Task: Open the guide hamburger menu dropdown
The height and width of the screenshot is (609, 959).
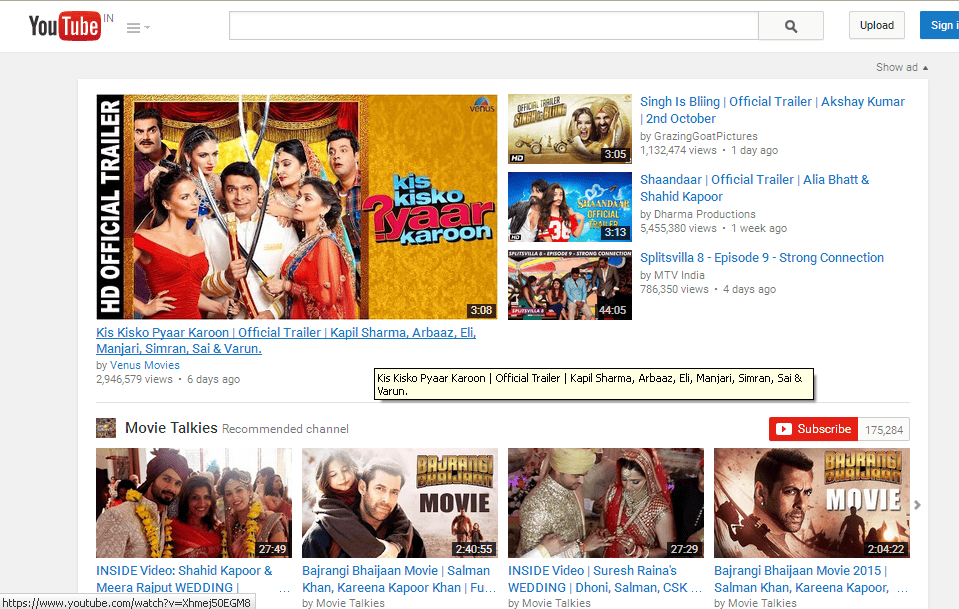Action: click(x=138, y=28)
